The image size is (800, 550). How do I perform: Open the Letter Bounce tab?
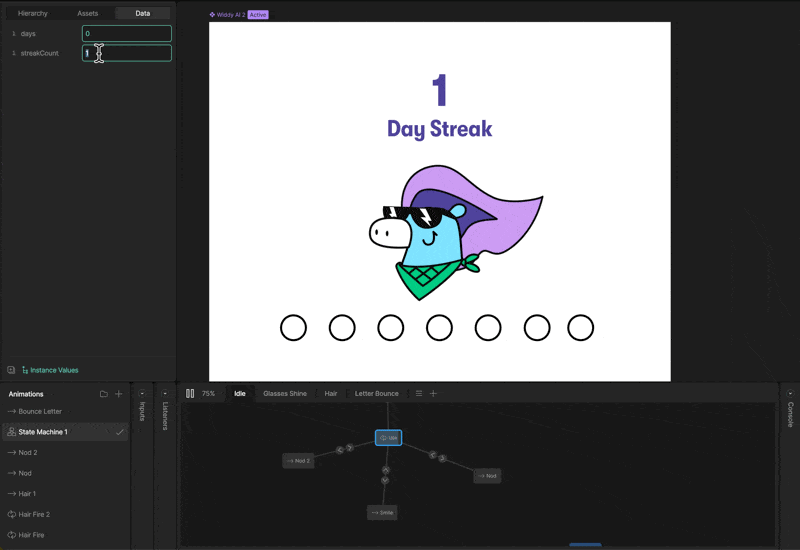coord(377,393)
